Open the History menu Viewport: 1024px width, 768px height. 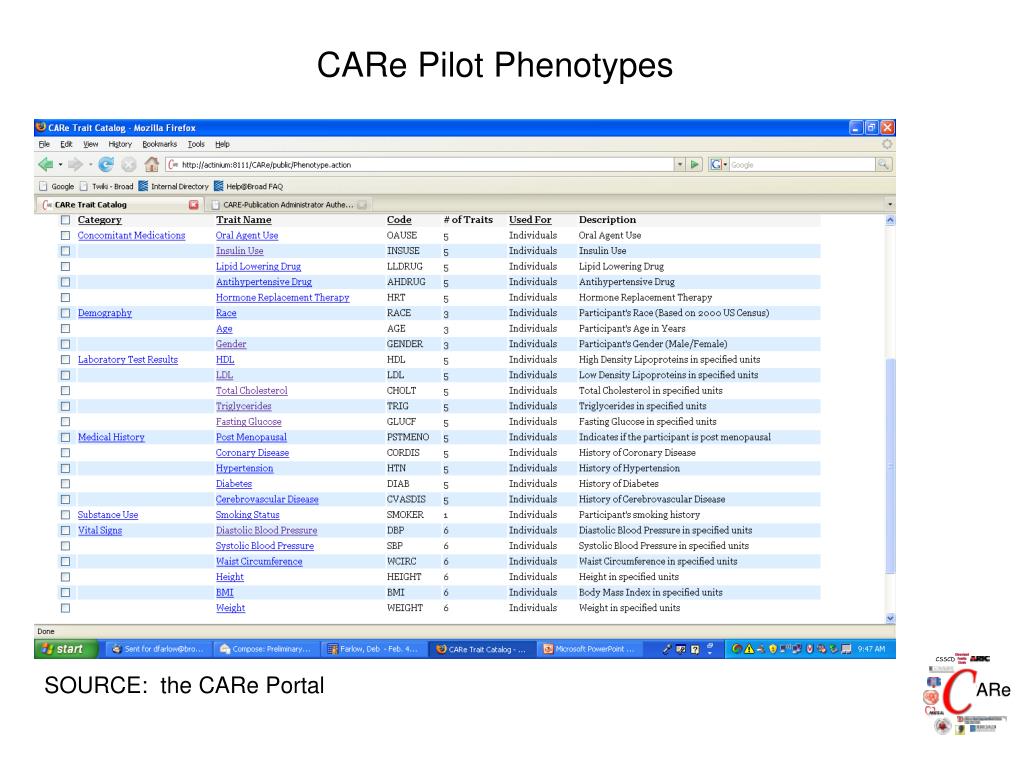click(120, 144)
